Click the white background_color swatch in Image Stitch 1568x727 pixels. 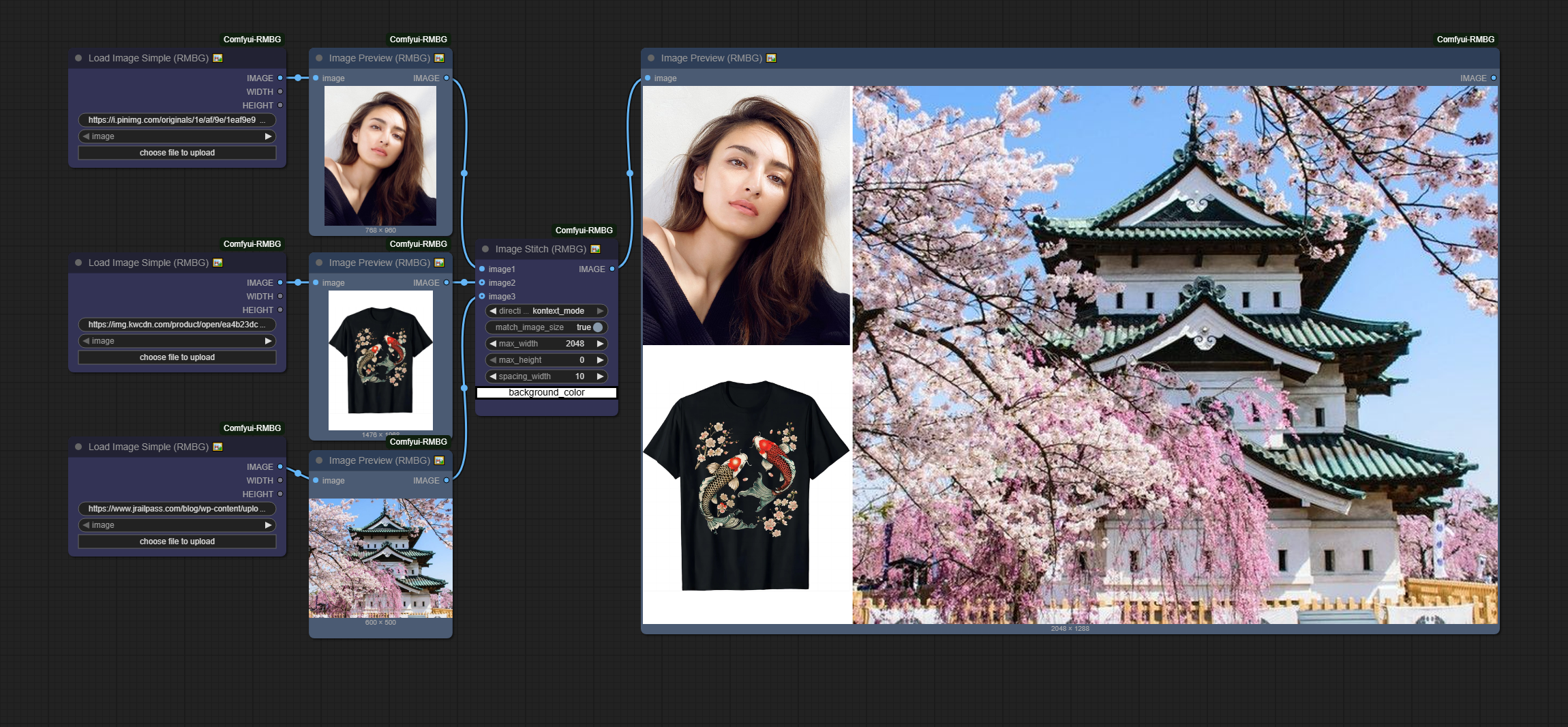[x=545, y=393]
